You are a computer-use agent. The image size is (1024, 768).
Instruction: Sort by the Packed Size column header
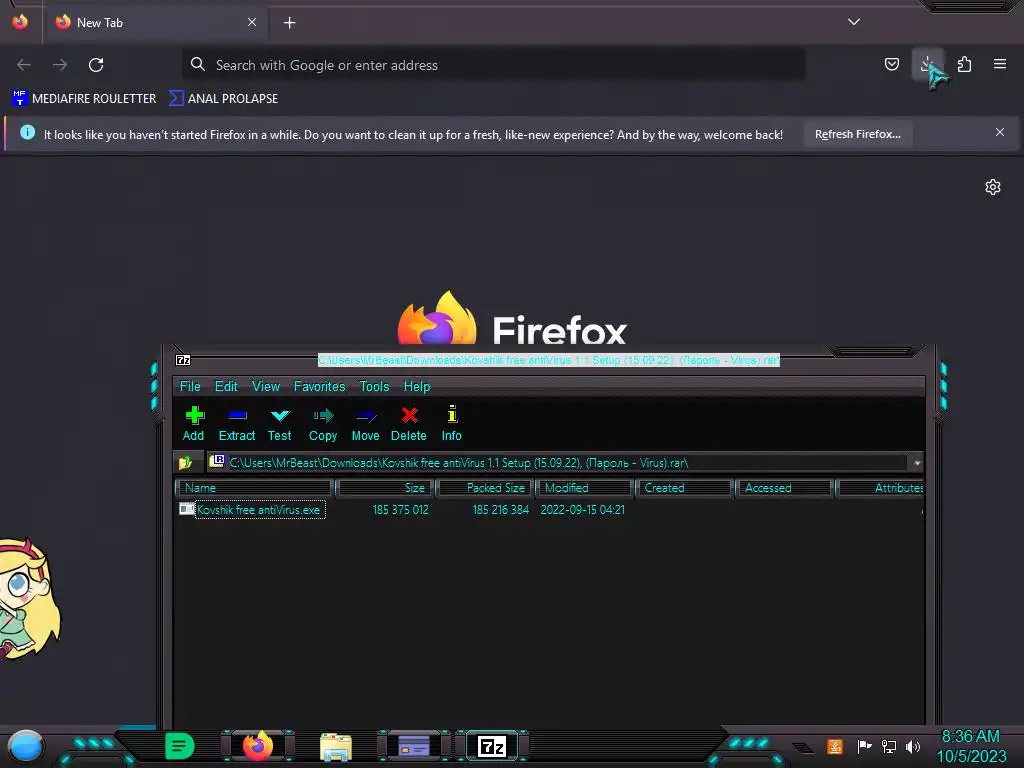485,488
